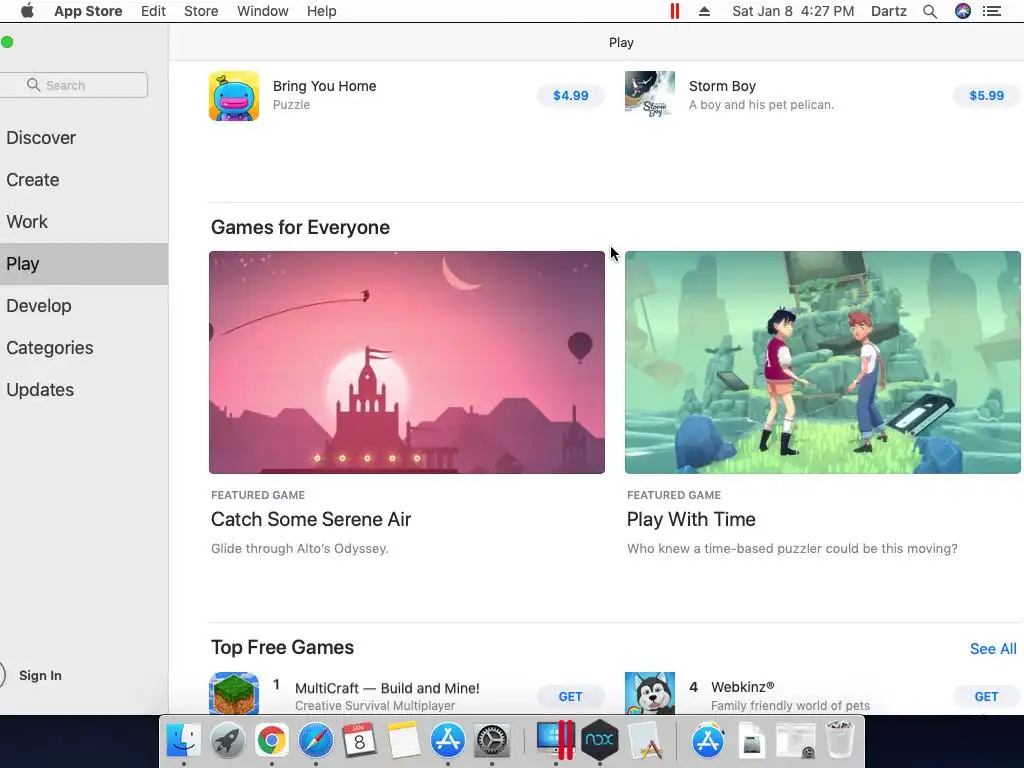Open document file icon in dock
This screenshot has width=1024, height=768.
tap(752, 741)
